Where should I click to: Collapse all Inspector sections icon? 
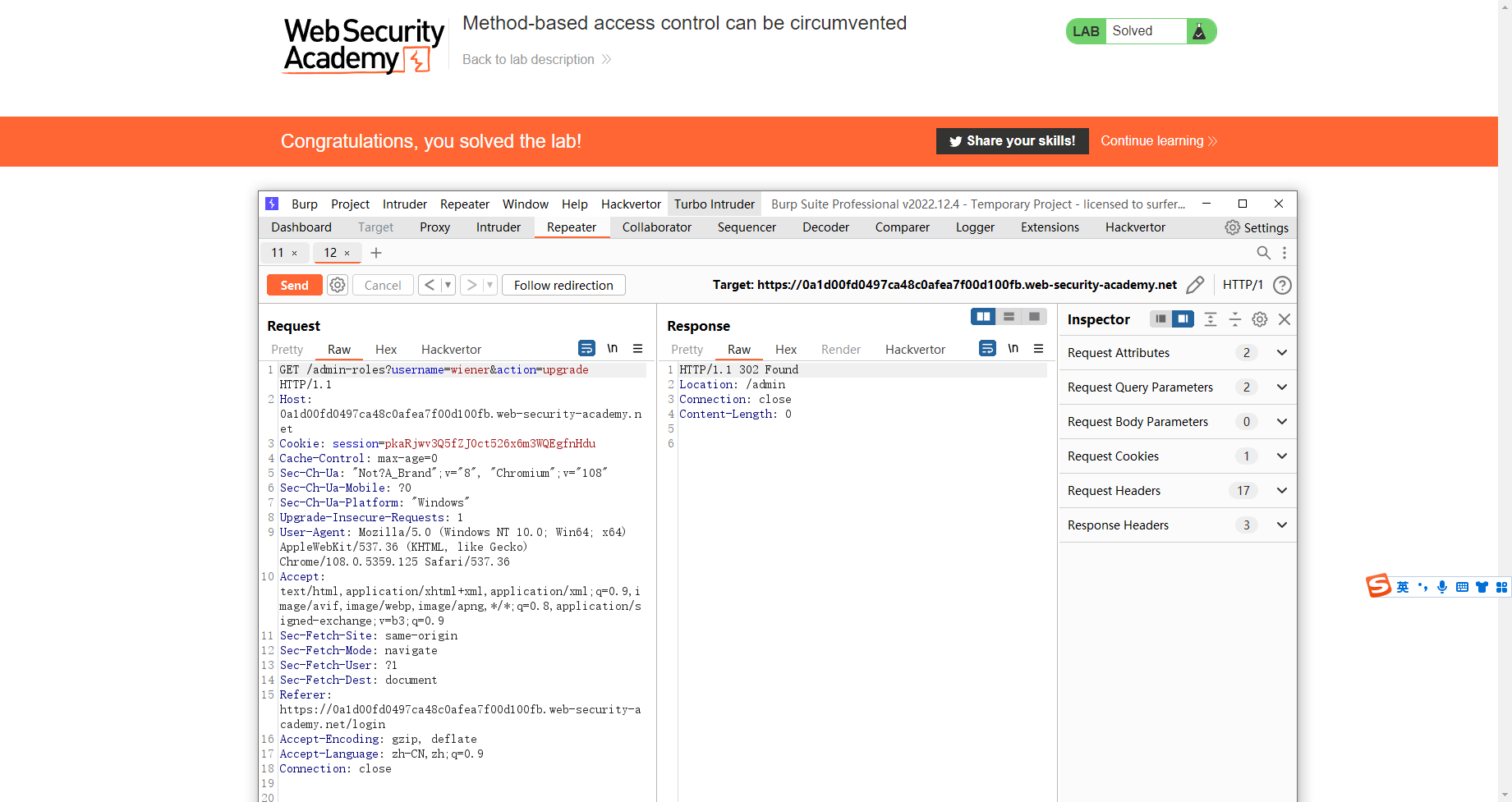pos(1235,319)
